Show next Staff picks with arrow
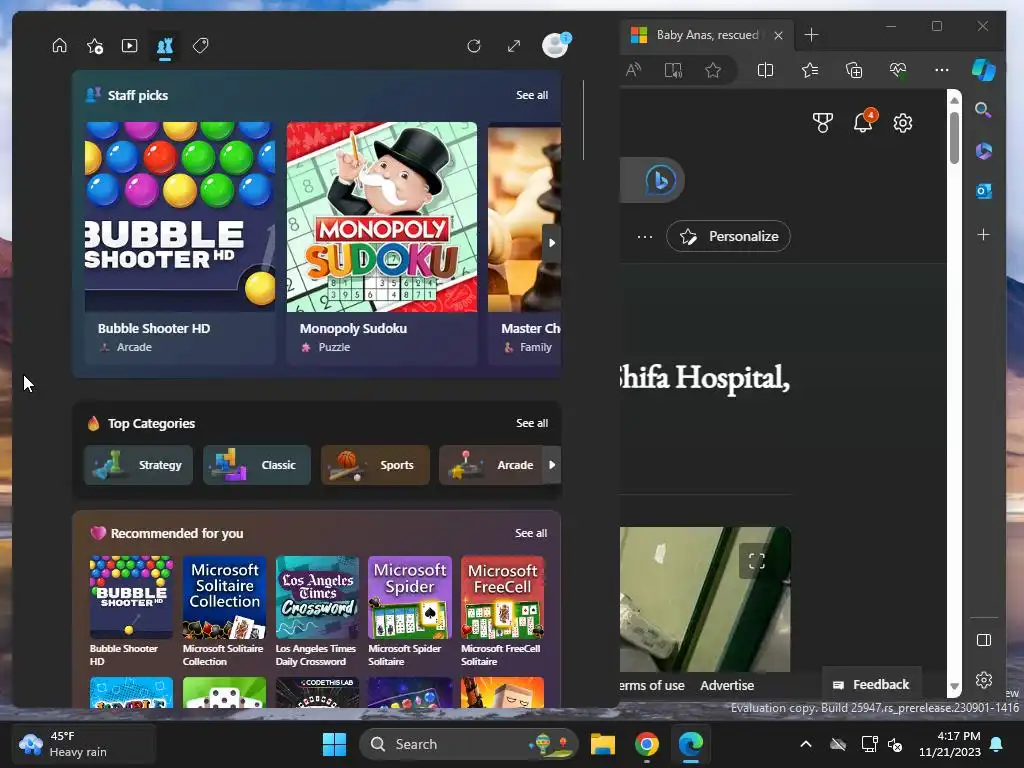1024x768 pixels. point(552,243)
